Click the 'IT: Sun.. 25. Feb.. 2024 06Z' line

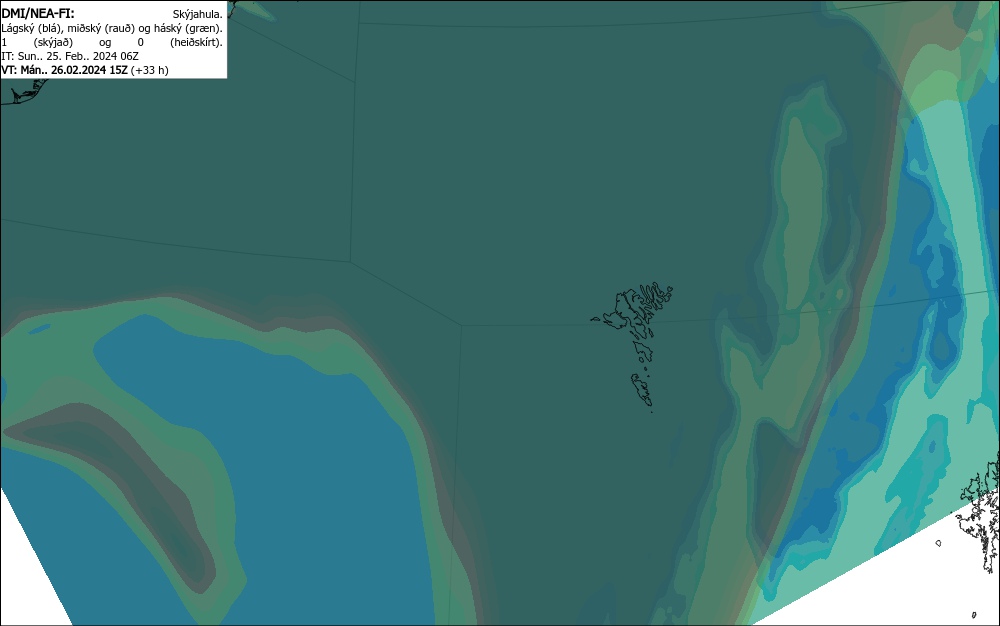click(x=70, y=56)
